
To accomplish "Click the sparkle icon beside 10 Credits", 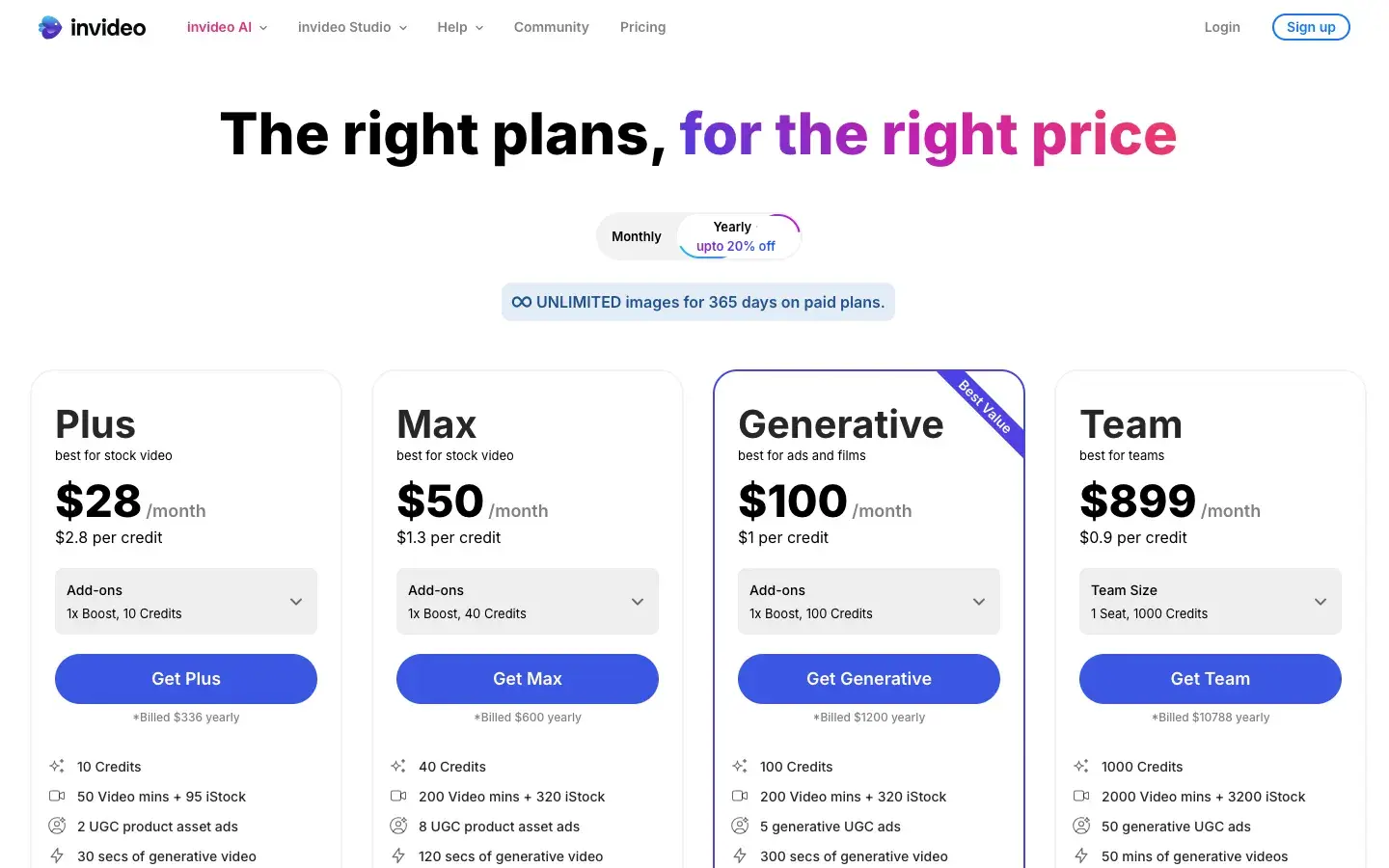I will click(57, 767).
